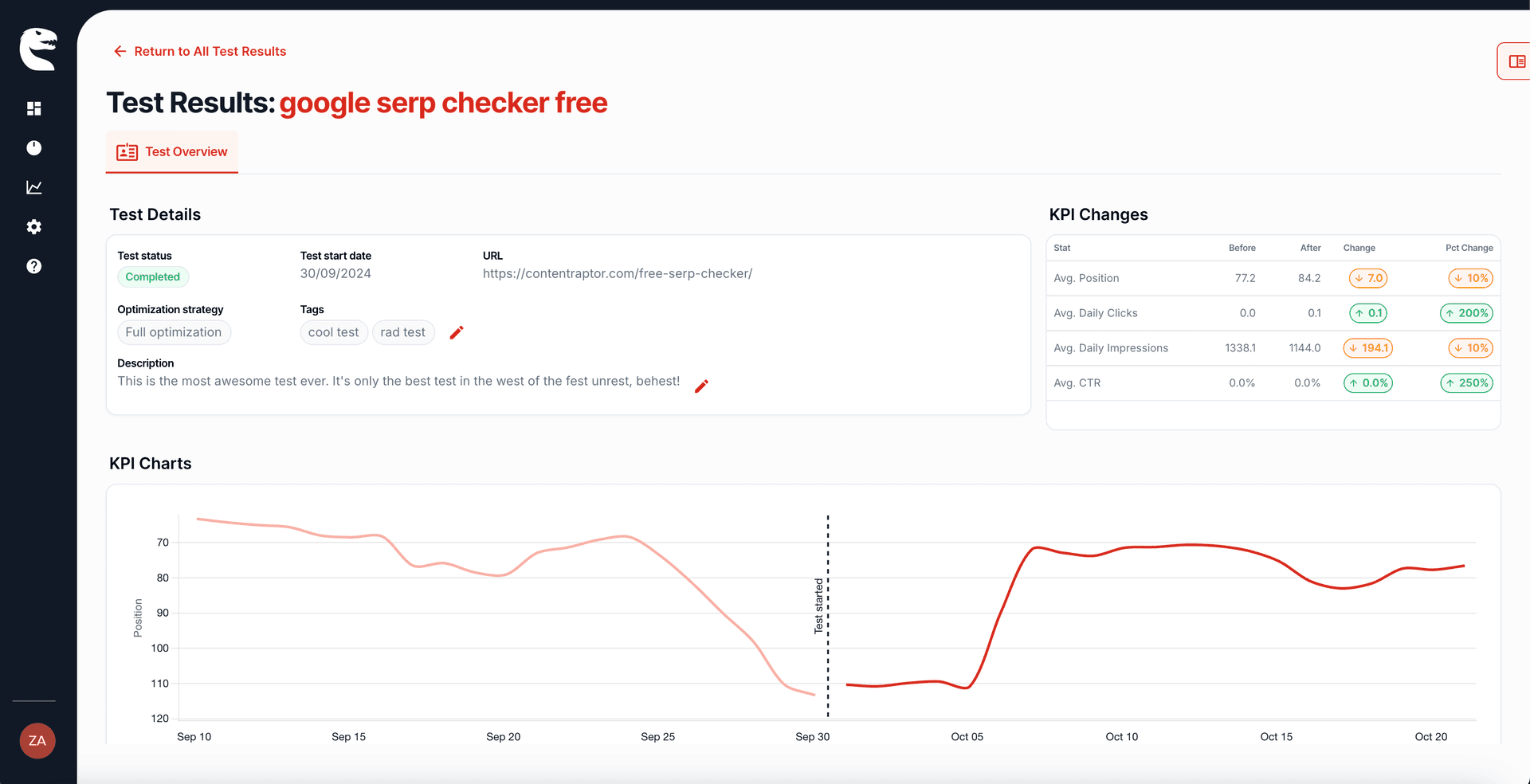Open the free-serp-checker URL

click(617, 273)
